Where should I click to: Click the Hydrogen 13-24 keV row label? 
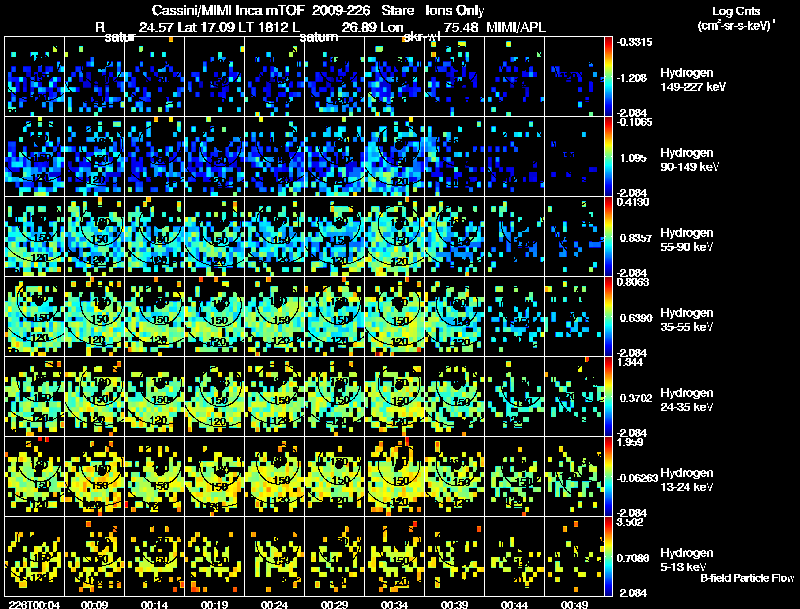coord(687,479)
